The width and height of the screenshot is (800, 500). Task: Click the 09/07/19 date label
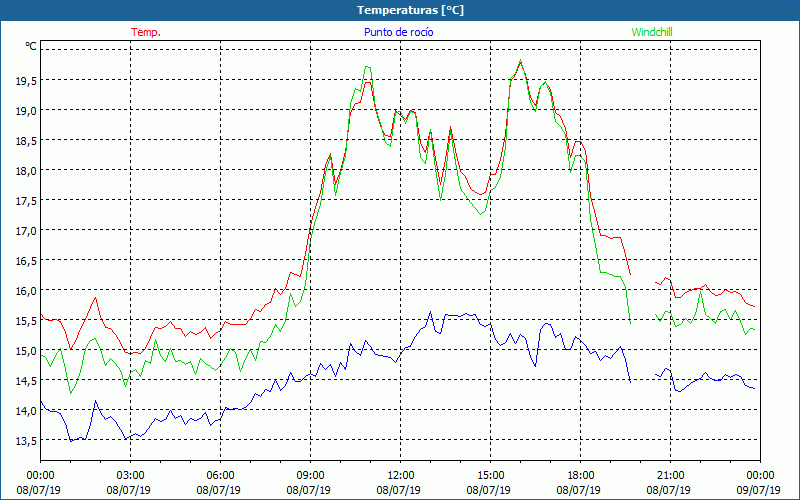(x=759, y=490)
